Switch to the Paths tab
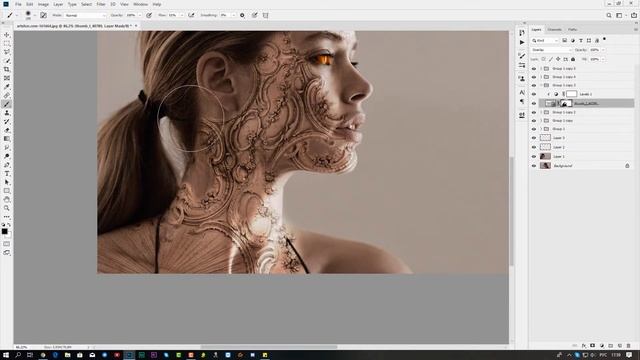The height and width of the screenshot is (360, 640). click(x=572, y=29)
